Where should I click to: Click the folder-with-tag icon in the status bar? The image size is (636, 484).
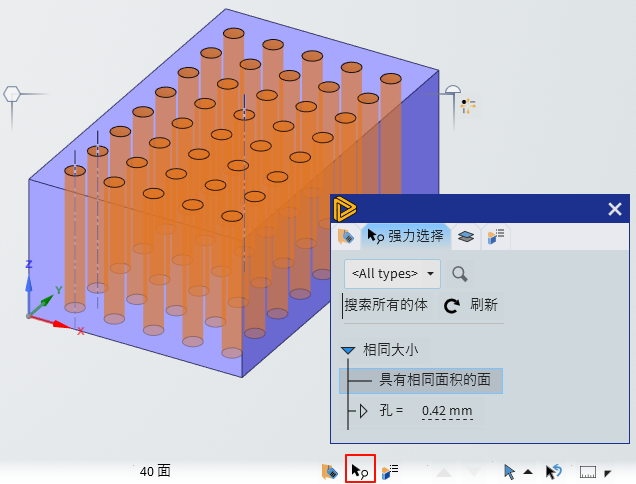coord(329,471)
